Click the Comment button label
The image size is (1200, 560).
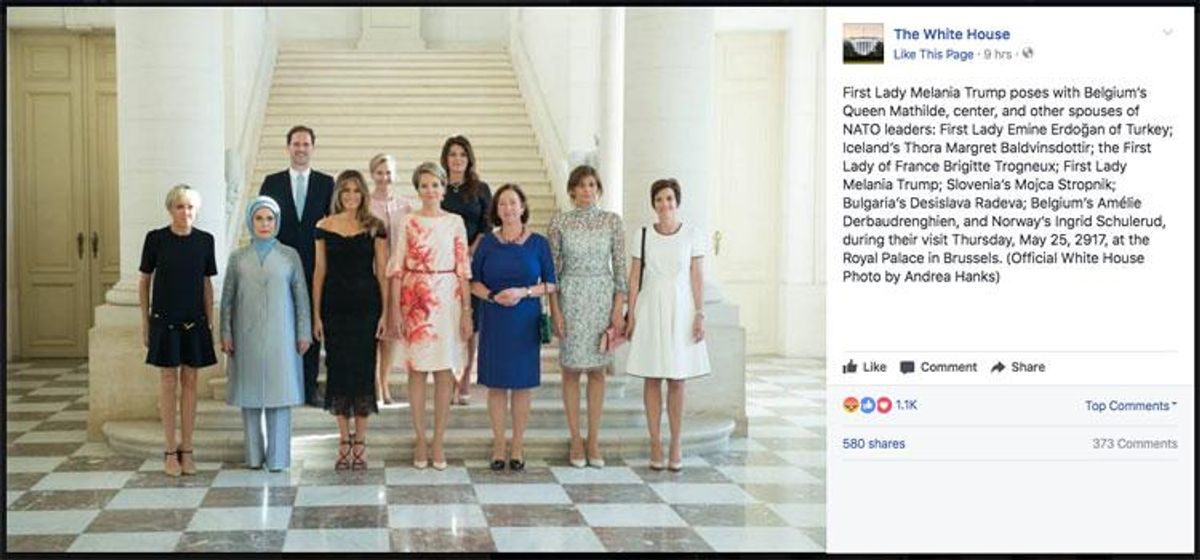[948, 367]
